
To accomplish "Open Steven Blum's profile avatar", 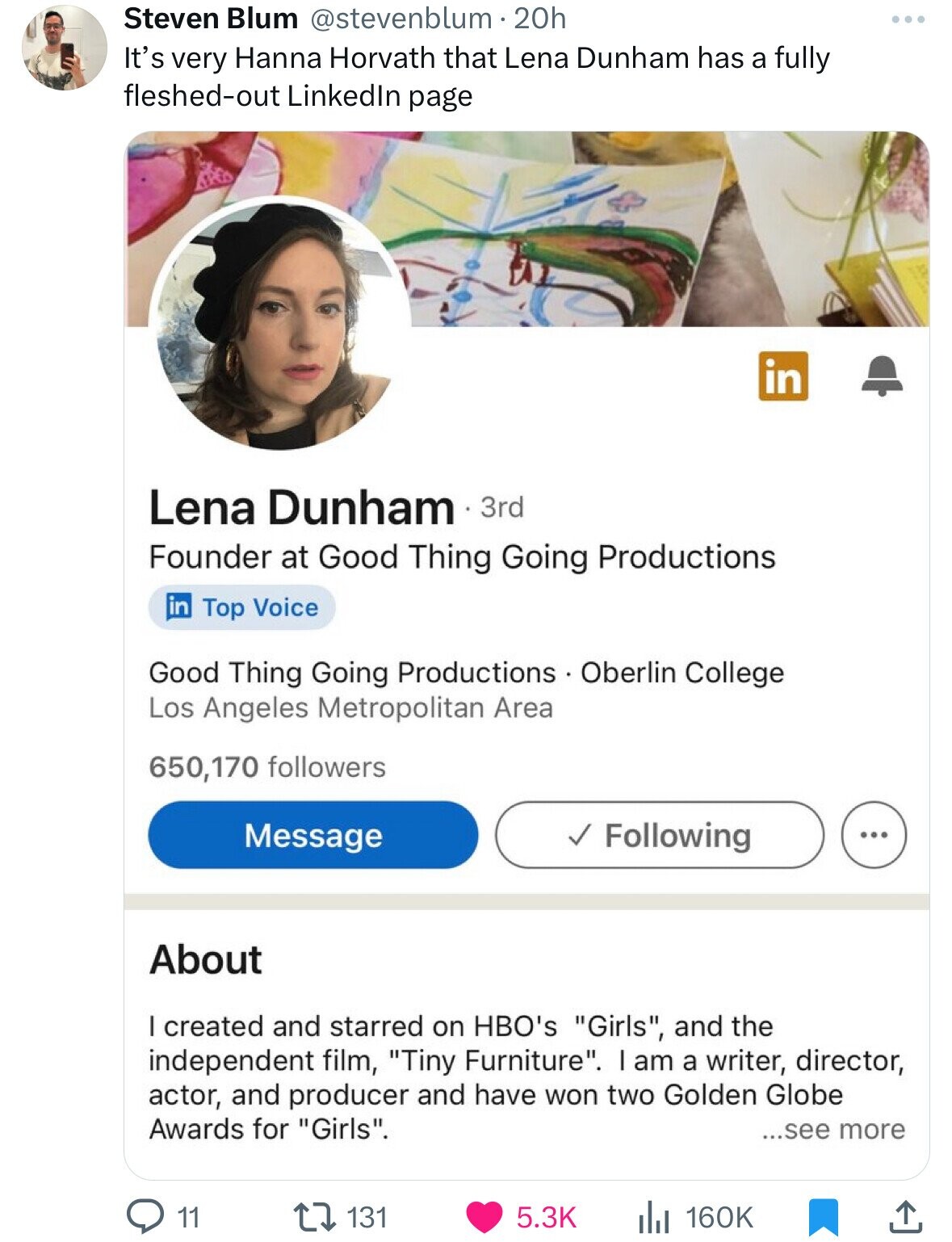I will coord(64,48).
